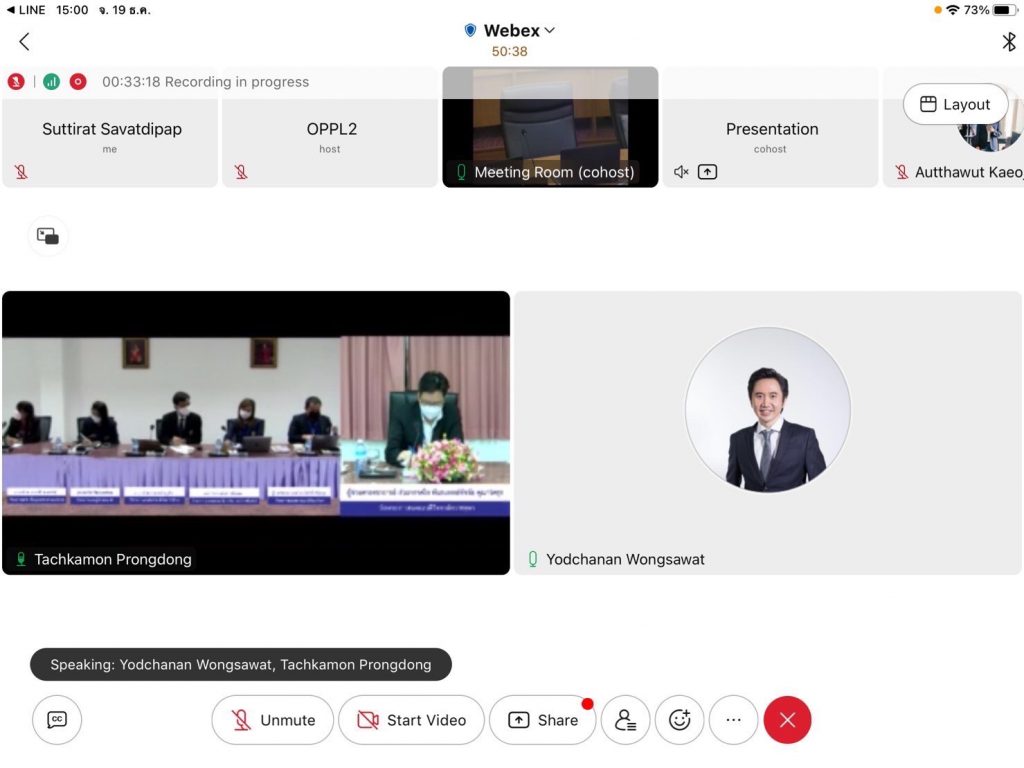Image resolution: width=1024 pixels, height=768 pixels.
Task: Tap the shared content icon on Presentation tile
Action: pyautogui.click(x=707, y=172)
